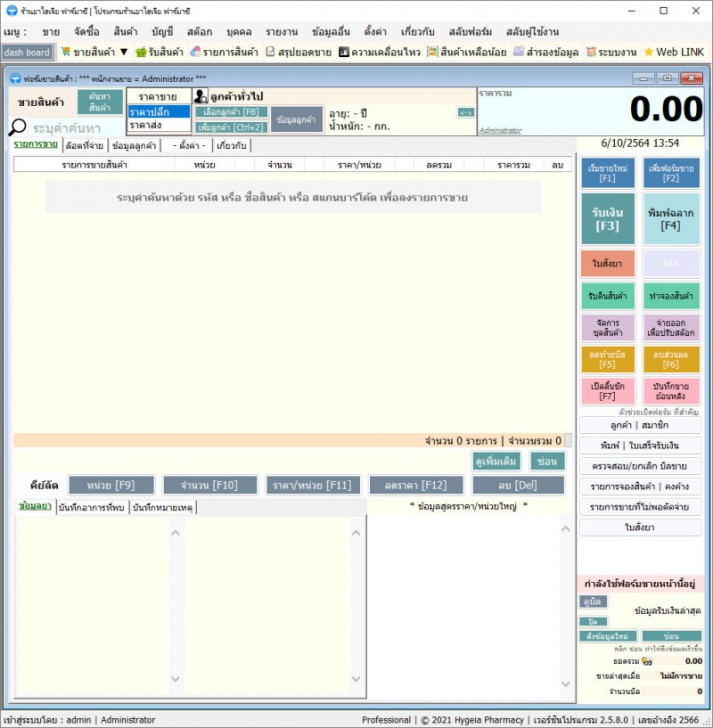Image resolution: width=713 pixels, height=728 pixels.
Task: Open the สต๊อก menu
Action: pos(200,32)
